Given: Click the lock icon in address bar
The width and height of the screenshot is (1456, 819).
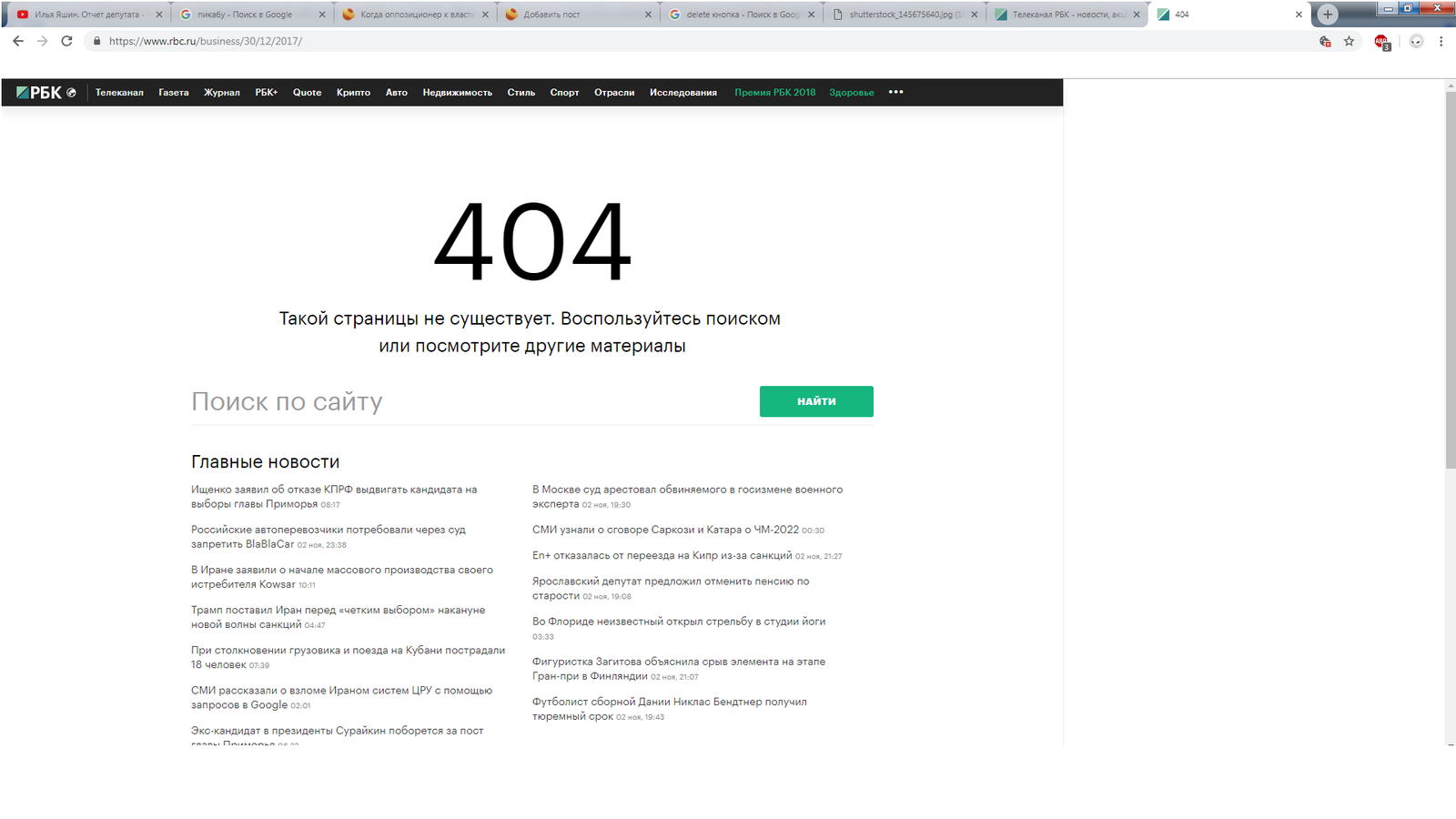Looking at the screenshot, I should click(96, 41).
